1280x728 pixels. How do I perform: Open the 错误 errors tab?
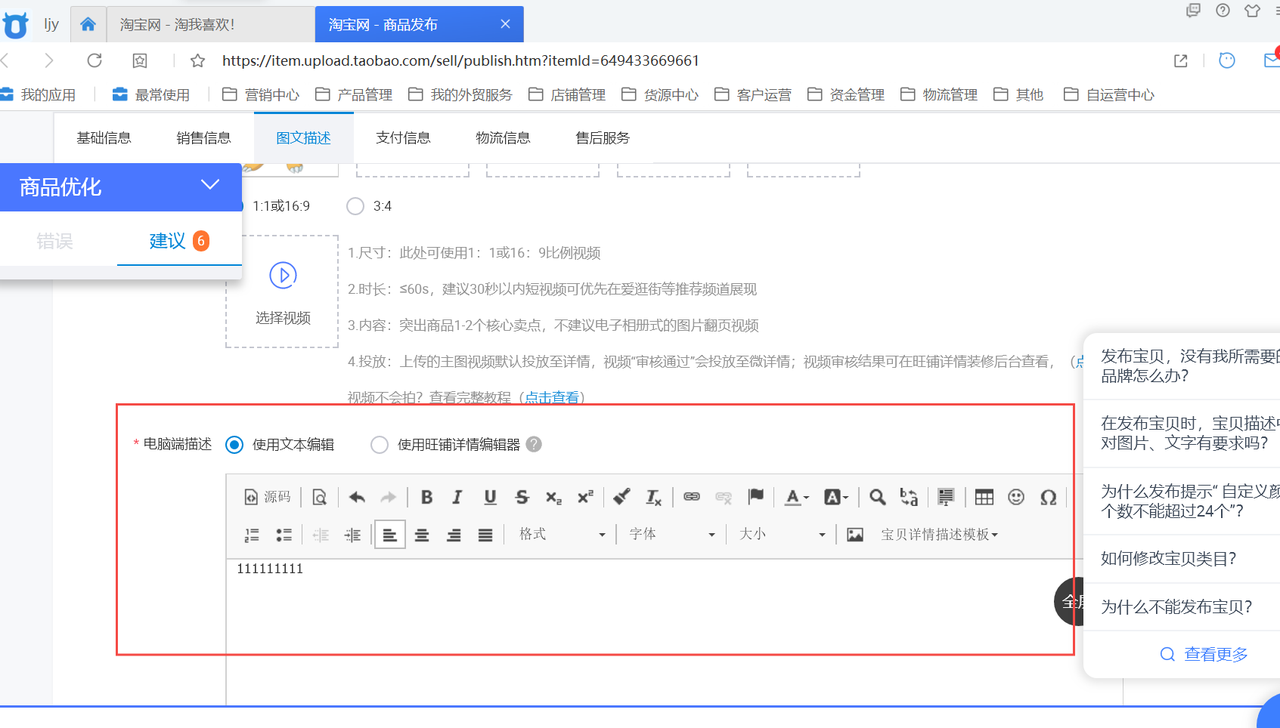coord(55,241)
